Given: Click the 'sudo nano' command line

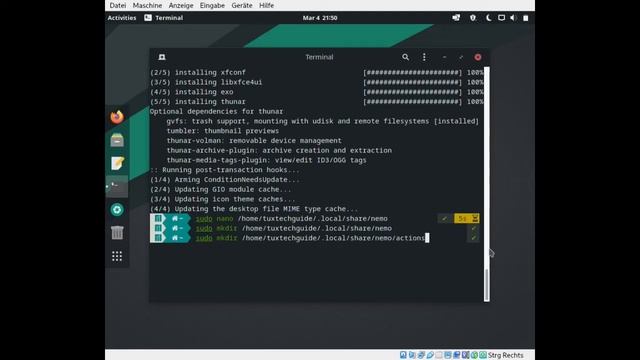Looking at the screenshot, I should (x=291, y=218).
